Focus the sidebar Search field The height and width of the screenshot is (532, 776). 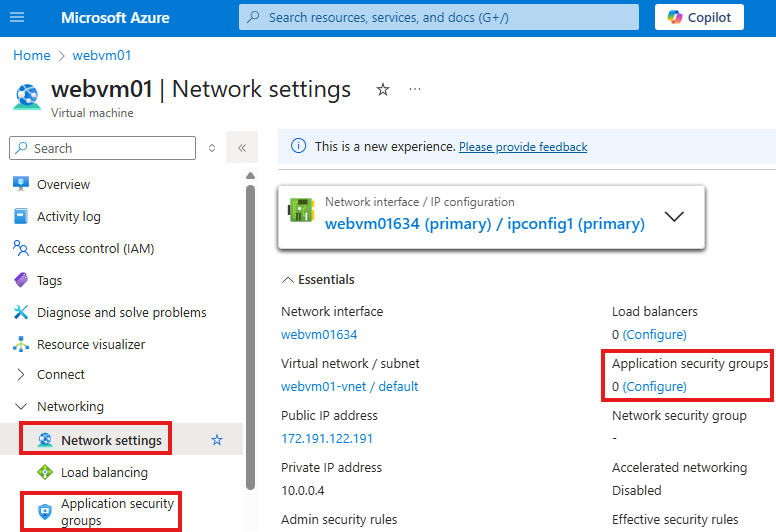[102, 148]
